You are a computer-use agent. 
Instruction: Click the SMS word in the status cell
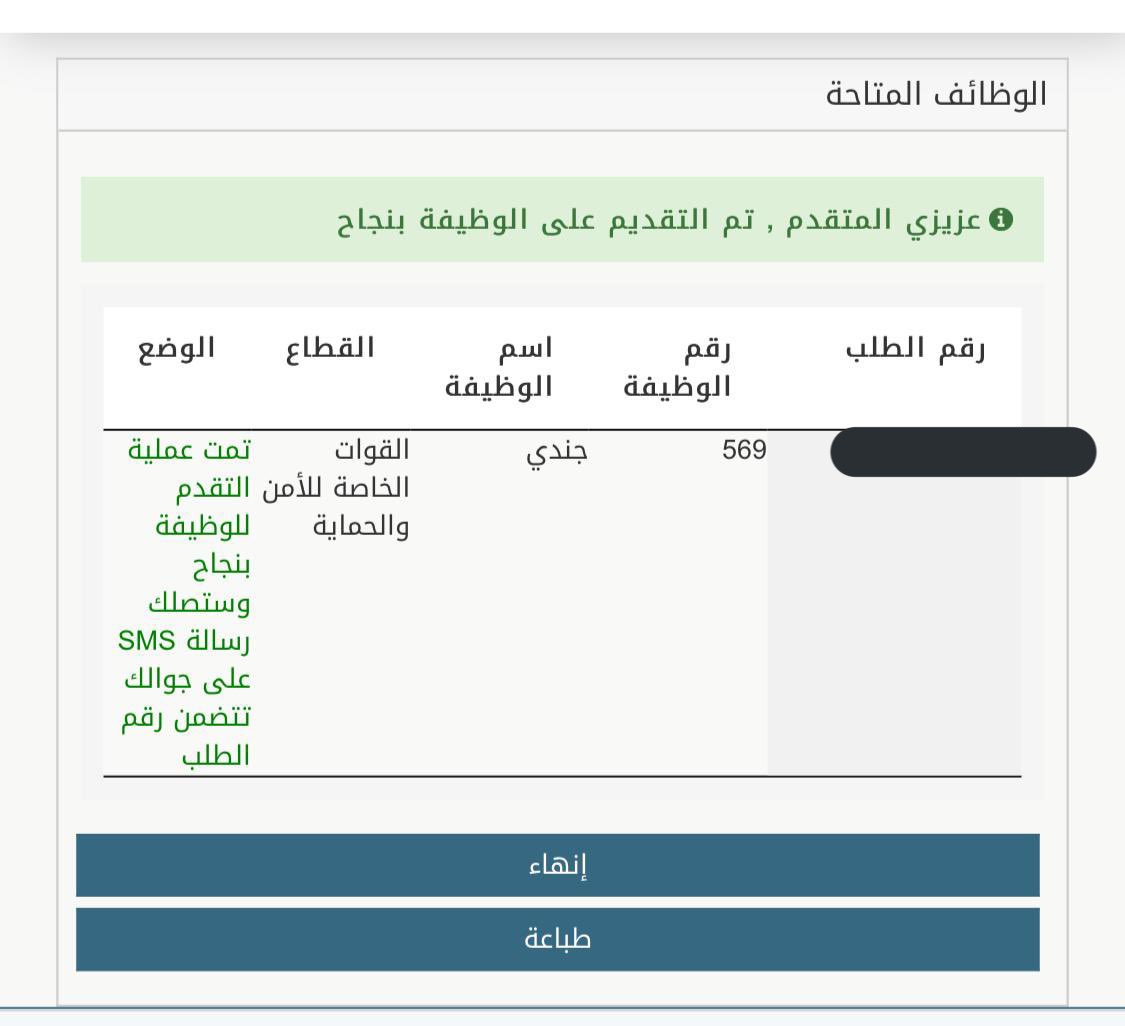(146, 640)
